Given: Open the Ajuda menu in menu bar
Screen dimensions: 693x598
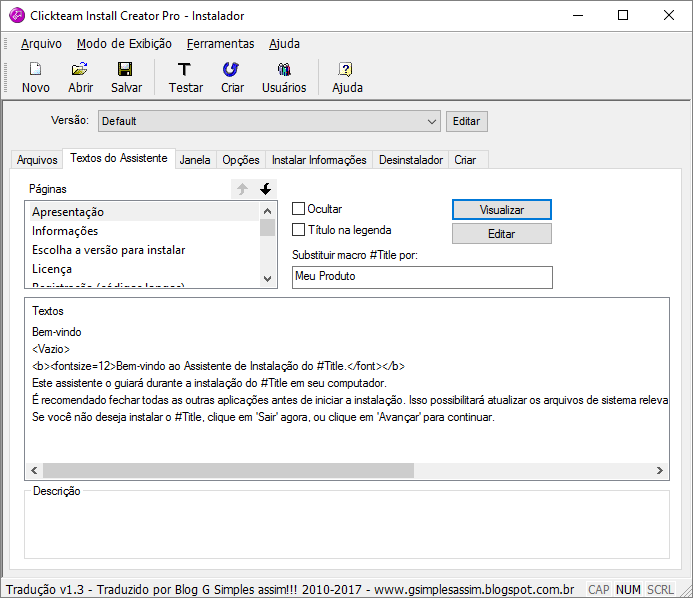Looking at the screenshot, I should point(285,44).
